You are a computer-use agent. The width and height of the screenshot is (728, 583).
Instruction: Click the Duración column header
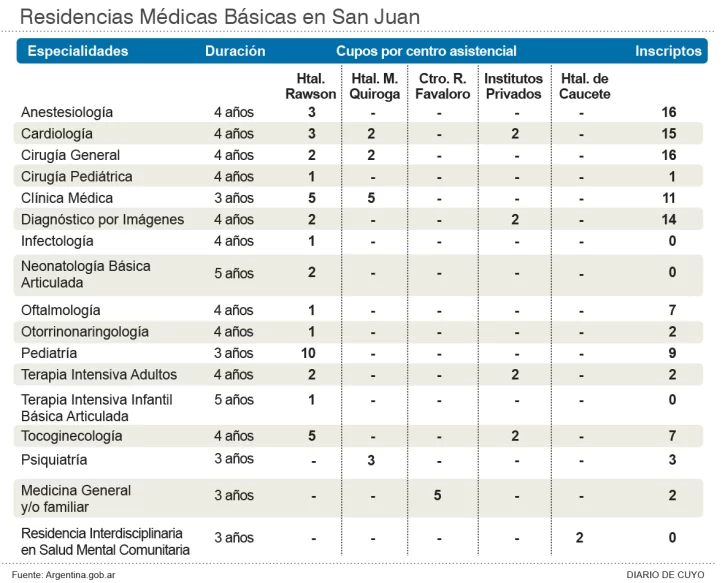click(x=235, y=51)
